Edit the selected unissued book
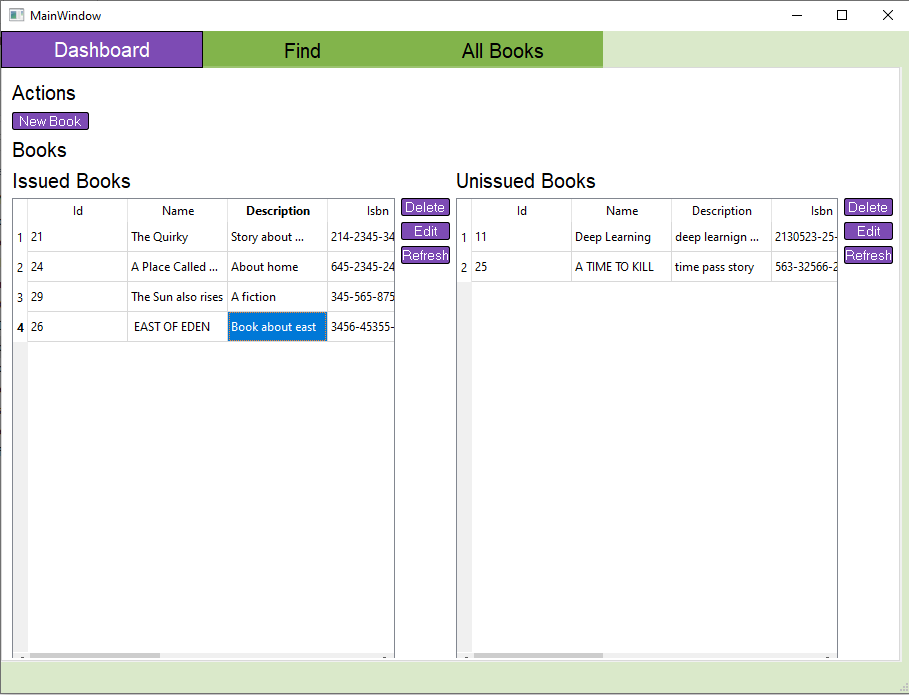 click(x=867, y=231)
